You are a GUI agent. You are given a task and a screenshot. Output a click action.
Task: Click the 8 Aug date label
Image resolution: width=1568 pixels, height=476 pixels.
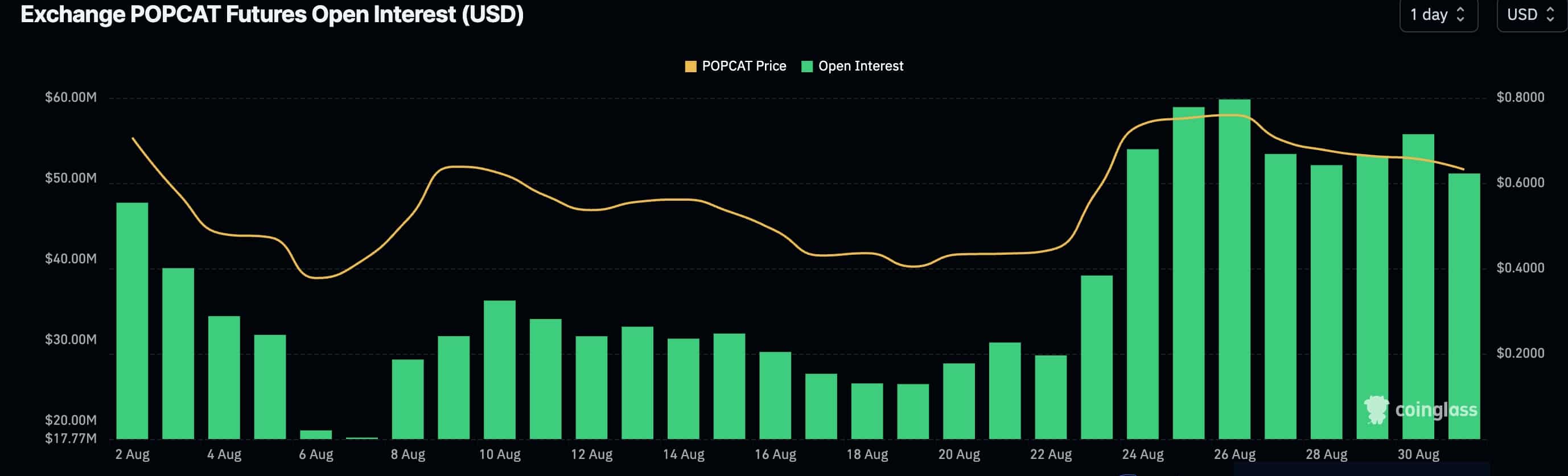click(x=408, y=455)
